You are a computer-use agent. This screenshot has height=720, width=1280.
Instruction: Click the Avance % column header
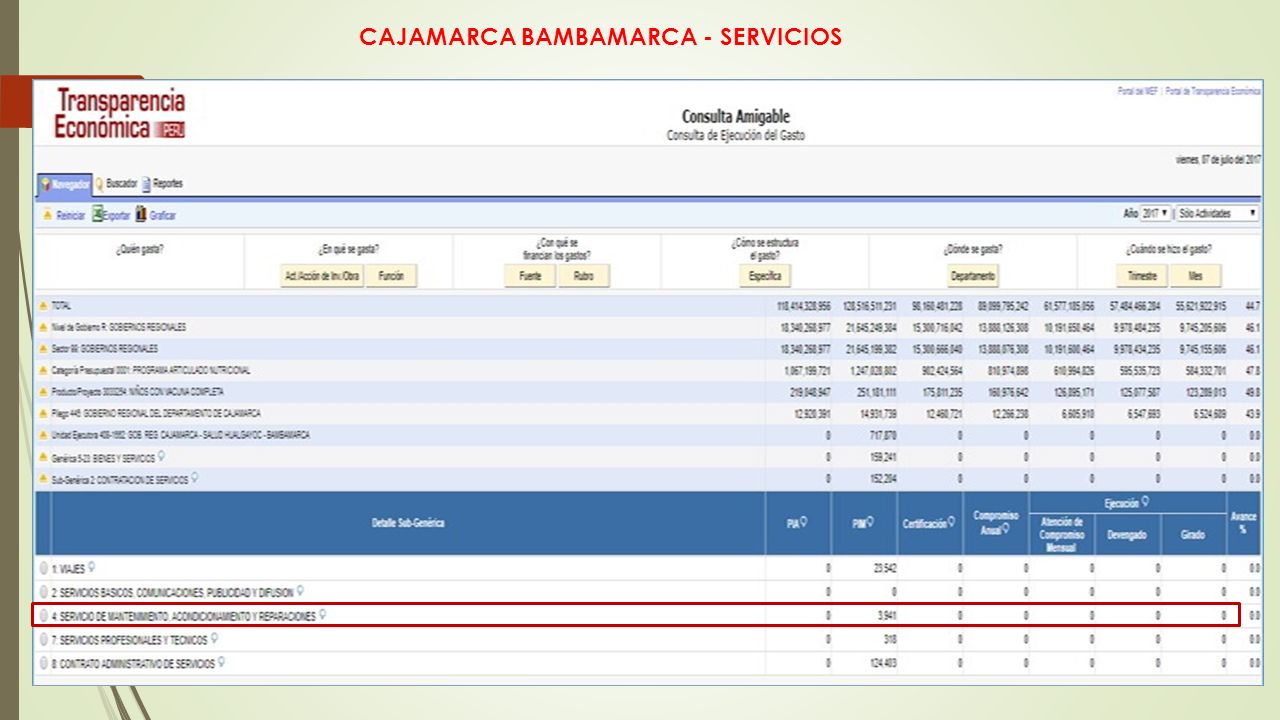click(x=1242, y=523)
